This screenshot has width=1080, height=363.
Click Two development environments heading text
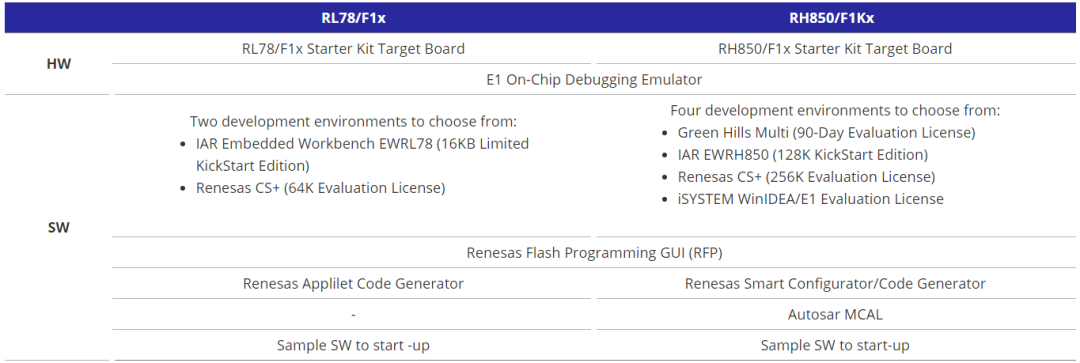pyautogui.click(x=353, y=122)
